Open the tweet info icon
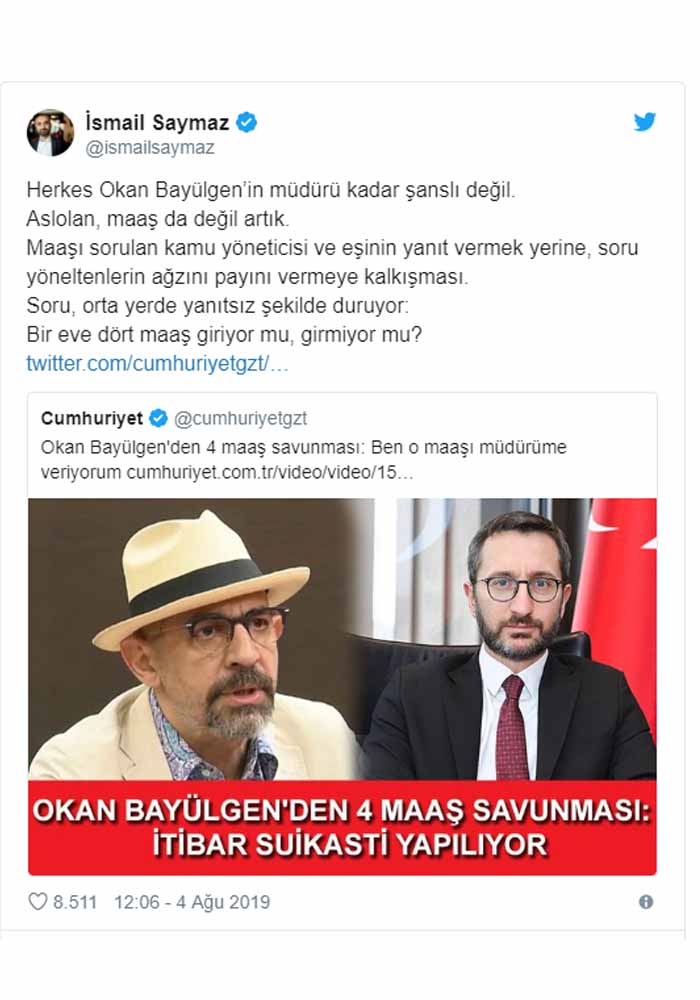The image size is (700, 1000). pos(646,902)
